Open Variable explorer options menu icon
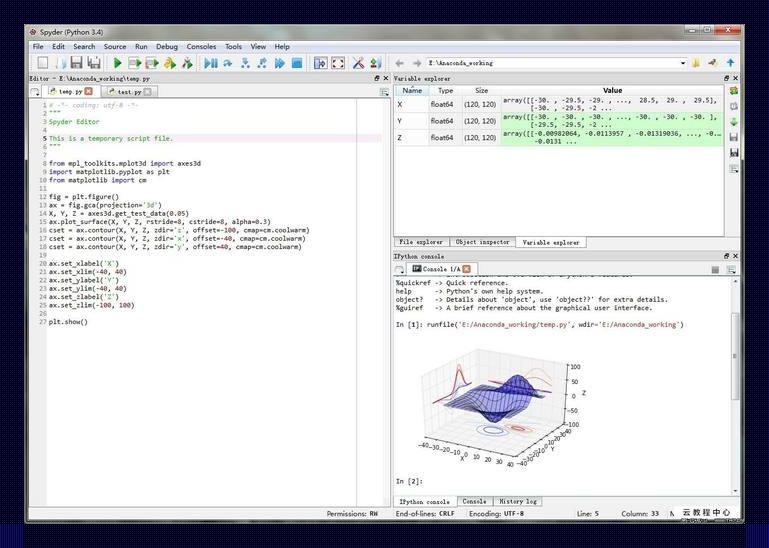Image resolution: width=769 pixels, height=548 pixels. 734,169
